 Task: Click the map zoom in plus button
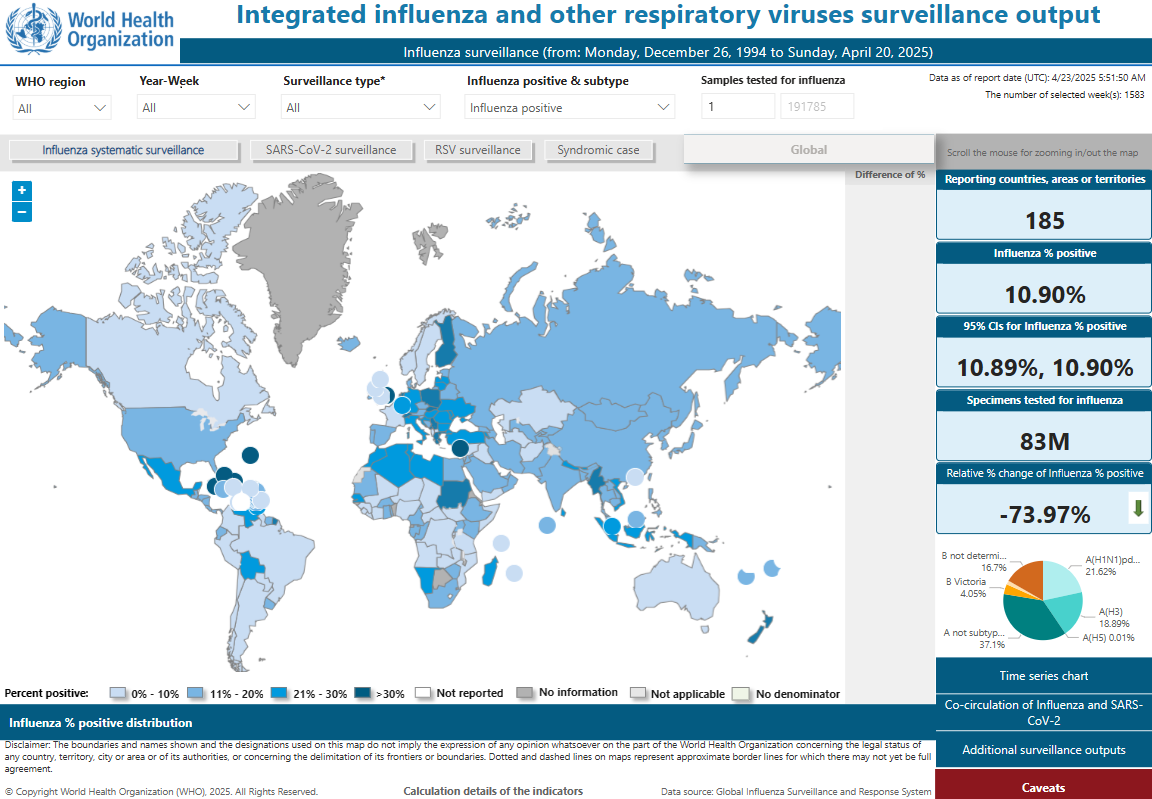[22, 190]
